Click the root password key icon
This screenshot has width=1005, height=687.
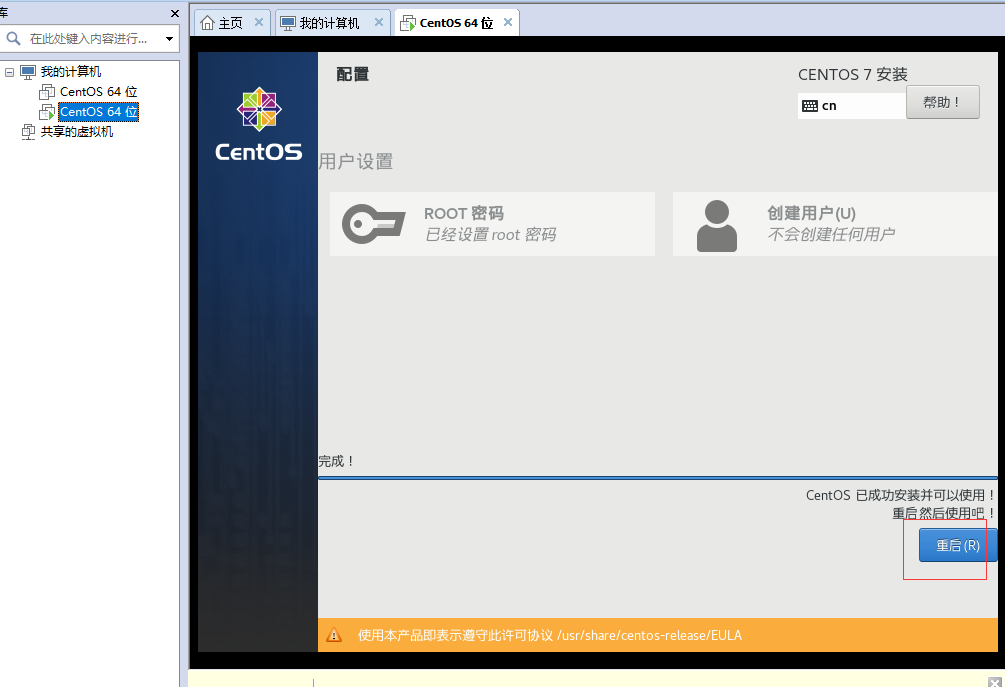coord(374,224)
